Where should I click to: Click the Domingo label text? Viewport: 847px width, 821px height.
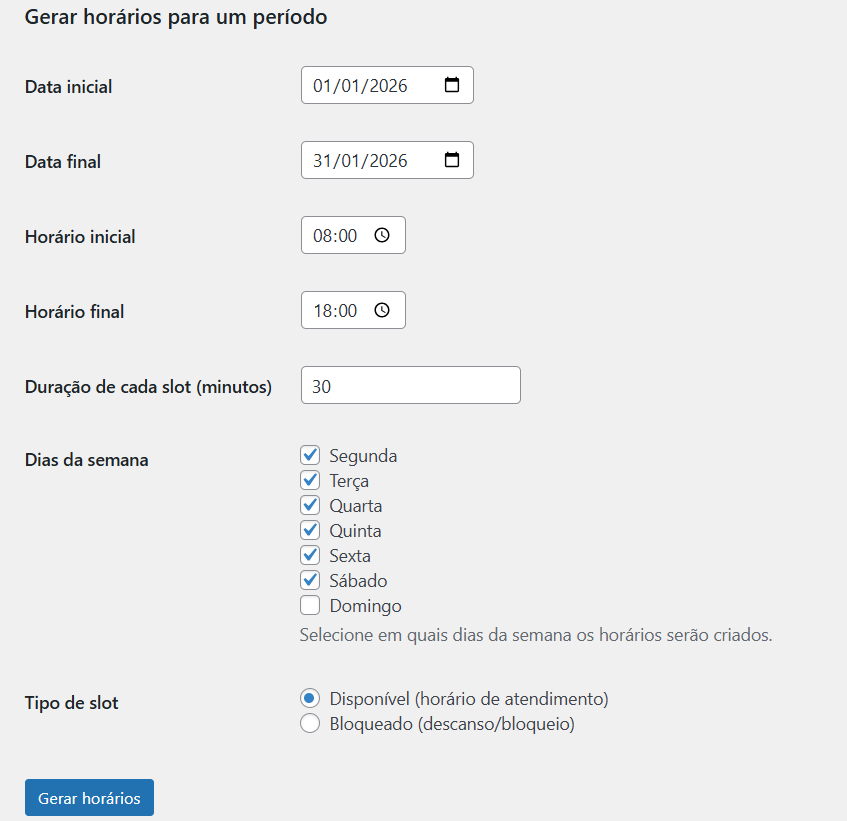tap(365, 606)
